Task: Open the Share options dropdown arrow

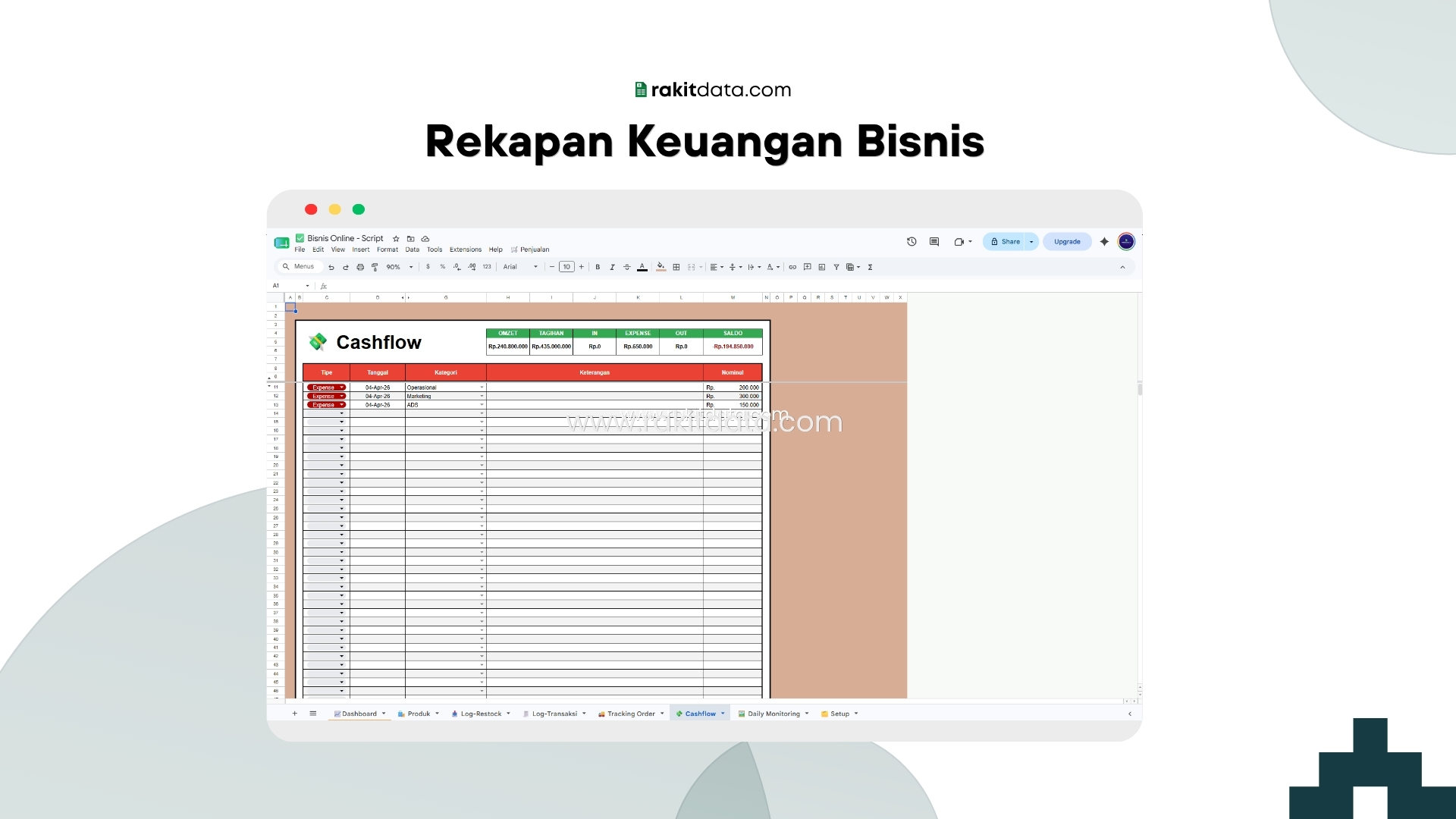Action: 1031,242
